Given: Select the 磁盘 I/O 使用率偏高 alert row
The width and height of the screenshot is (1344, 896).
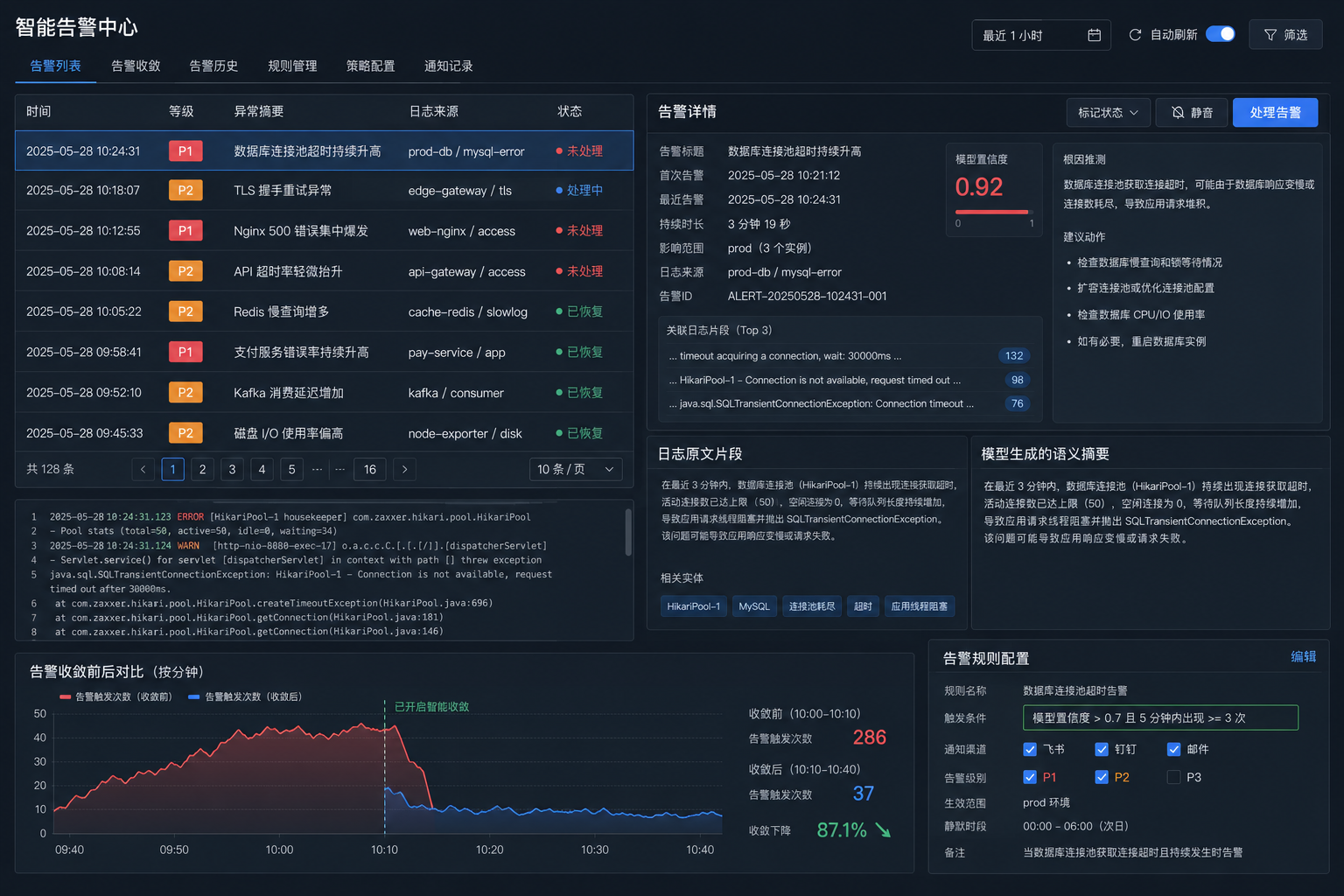Looking at the screenshot, I should click(x=324, y=433).
